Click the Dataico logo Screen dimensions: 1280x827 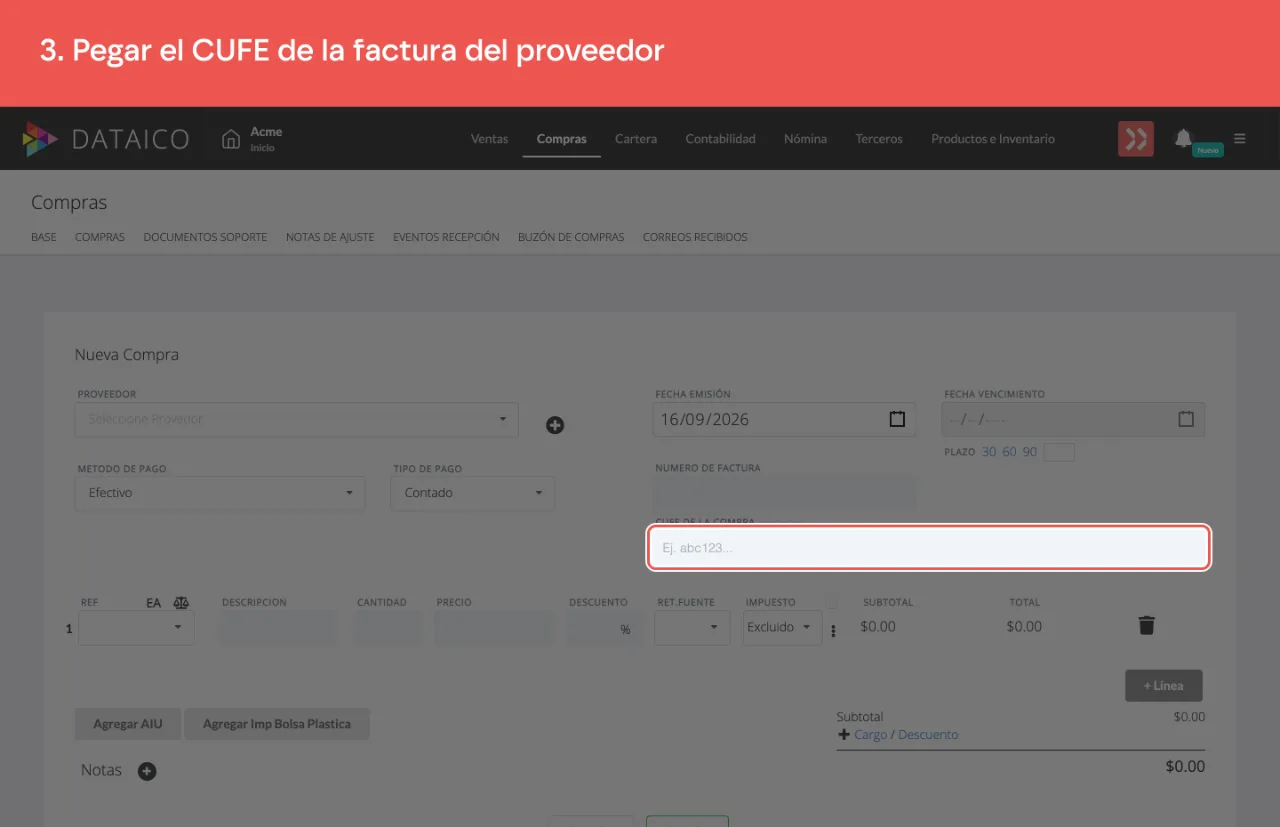coord(105,139)
